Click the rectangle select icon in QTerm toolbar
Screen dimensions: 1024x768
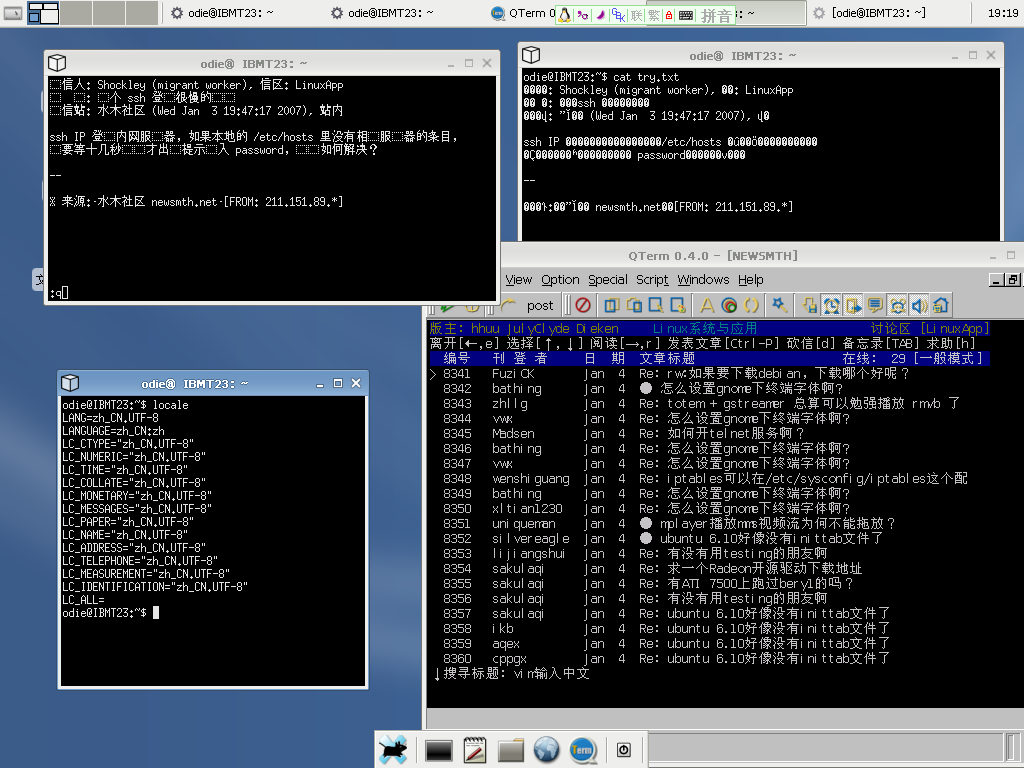coord(656,305)
